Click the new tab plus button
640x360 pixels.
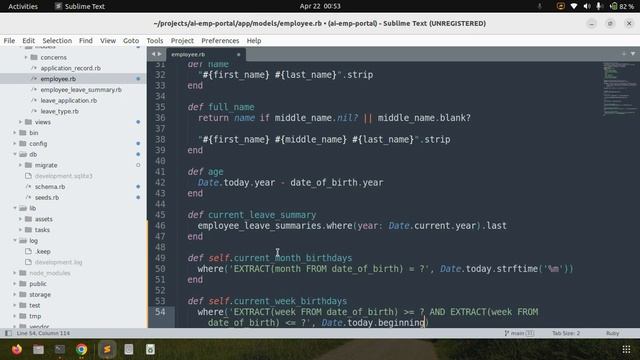pyautogui.click(x=624, y=54)
